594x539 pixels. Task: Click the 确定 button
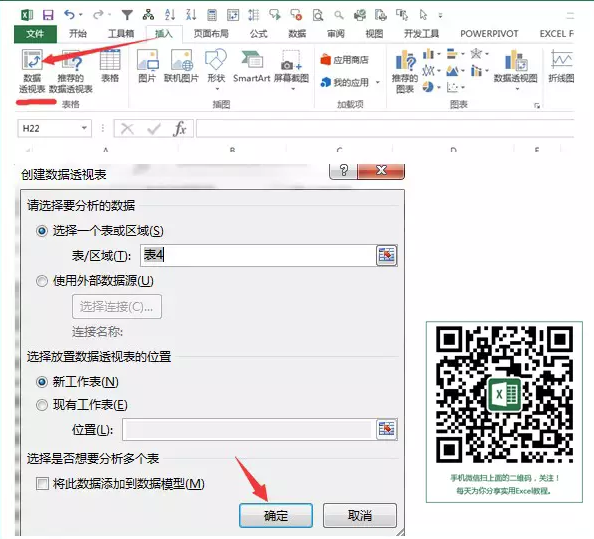point(276,515)
